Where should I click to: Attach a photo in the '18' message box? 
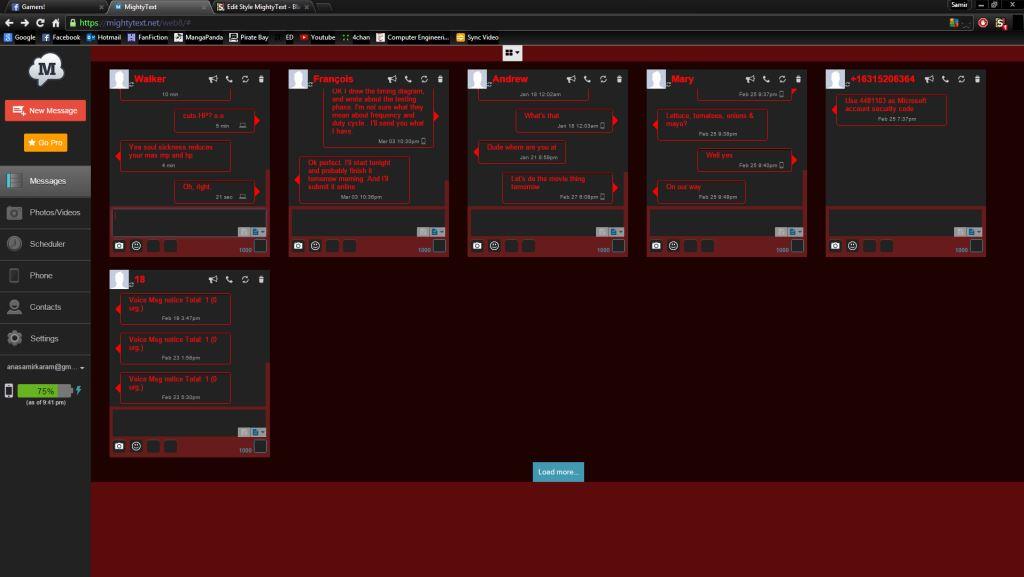click(119, 446)
